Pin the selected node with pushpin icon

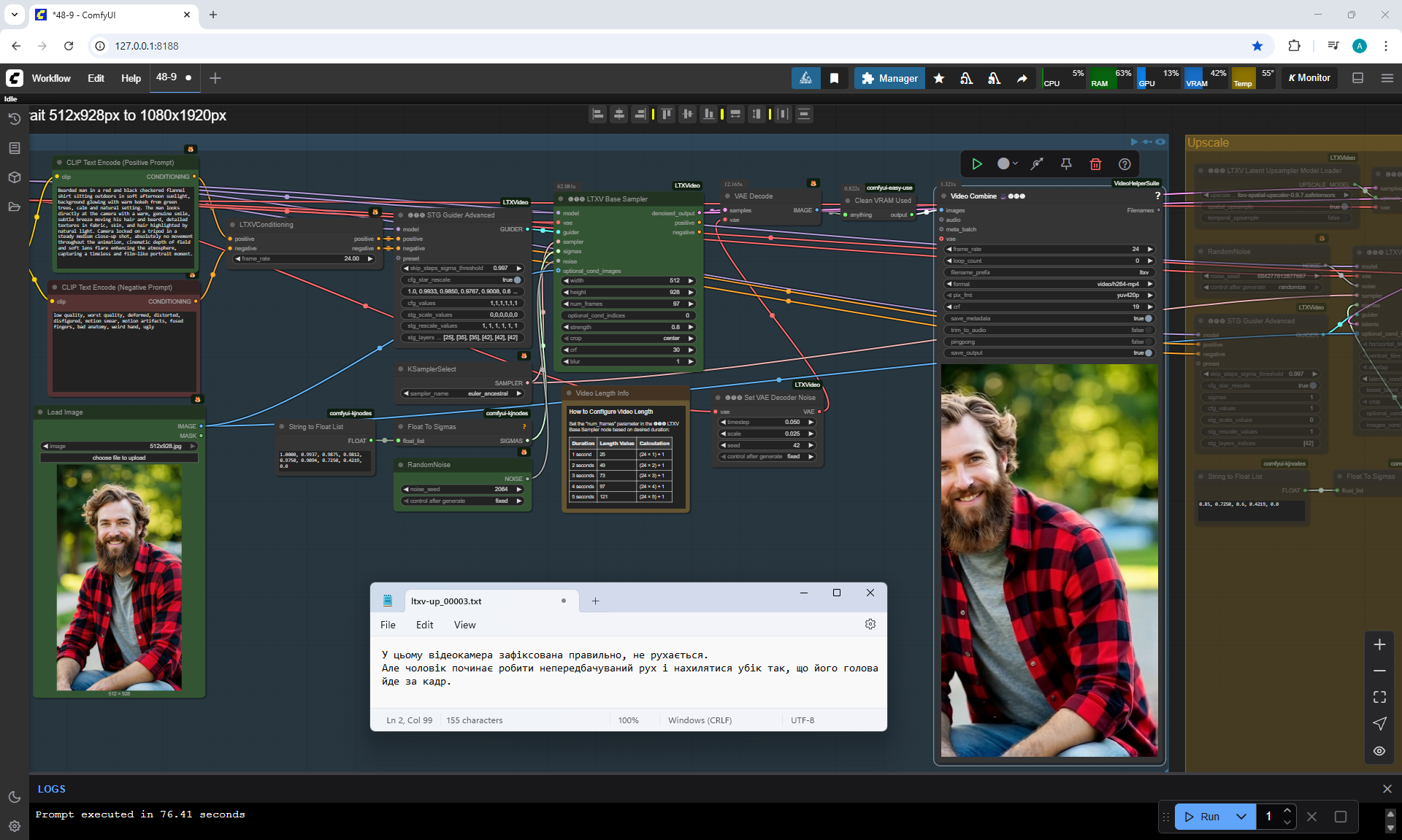click(x=1066, y=164)
